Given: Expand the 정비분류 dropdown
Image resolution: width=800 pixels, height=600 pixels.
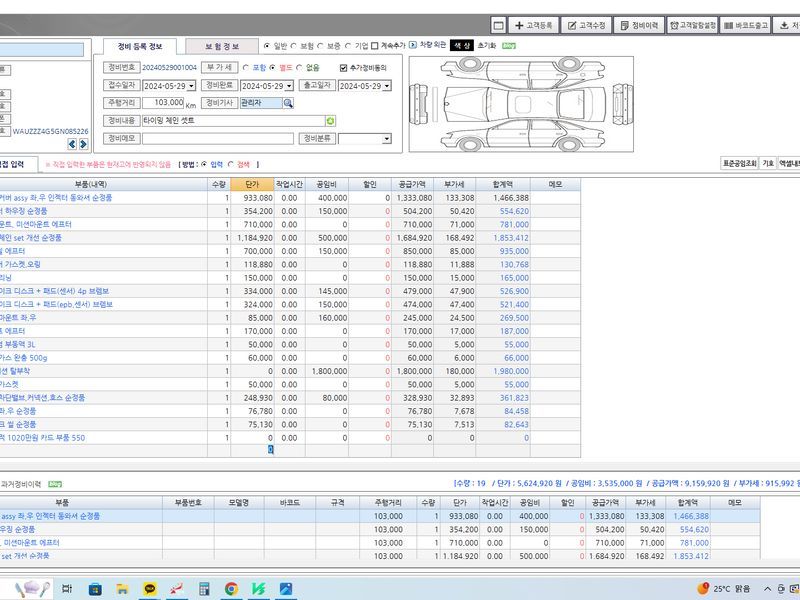Looking at the screenshot, I should [x=387, y=139].
